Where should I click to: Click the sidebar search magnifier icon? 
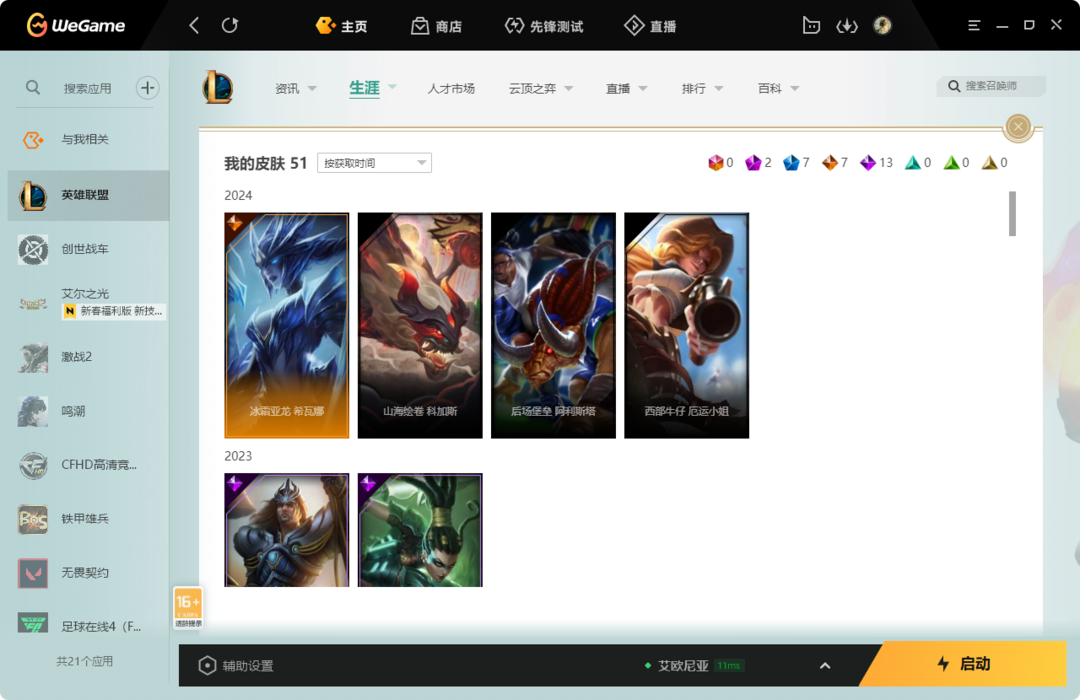(32, 88)
